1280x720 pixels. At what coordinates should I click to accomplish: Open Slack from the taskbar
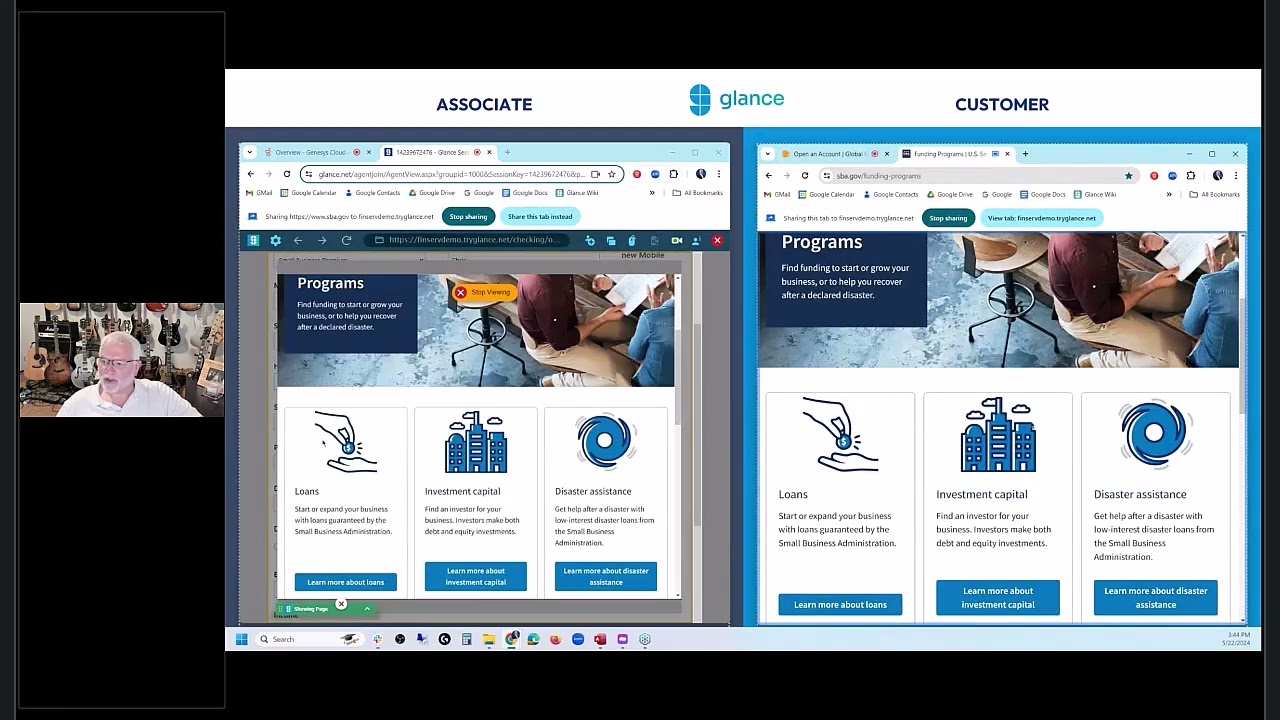click(377, 639)
